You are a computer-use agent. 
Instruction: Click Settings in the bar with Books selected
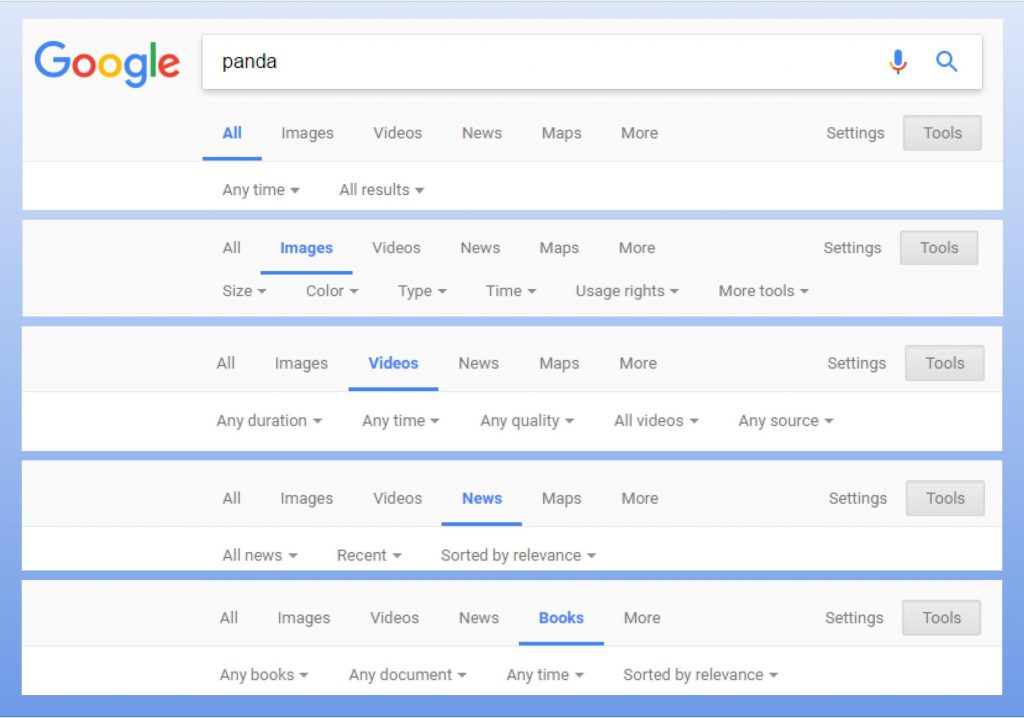click(x=854, y=618)
